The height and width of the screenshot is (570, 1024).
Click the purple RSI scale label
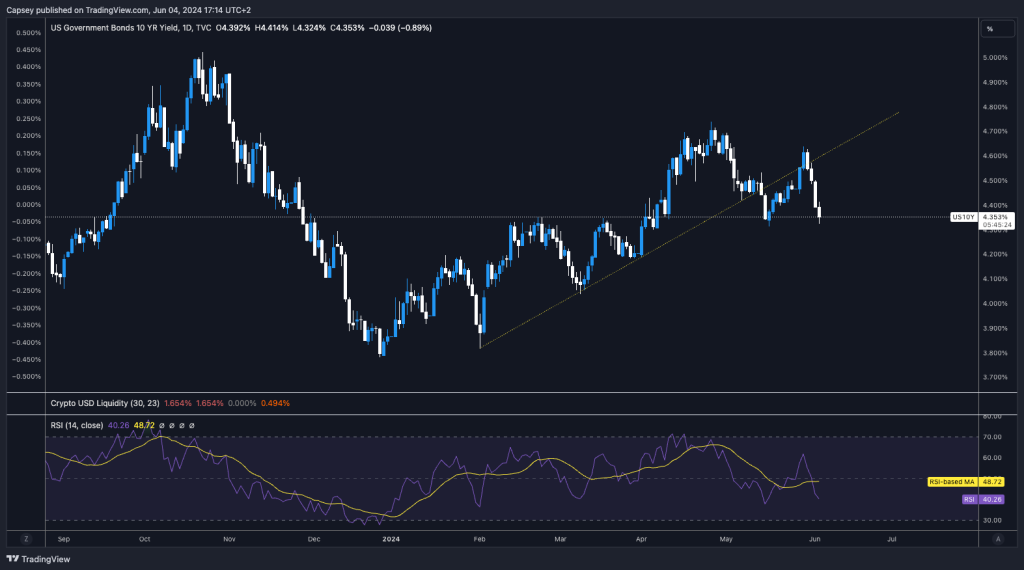click(968, 497)
